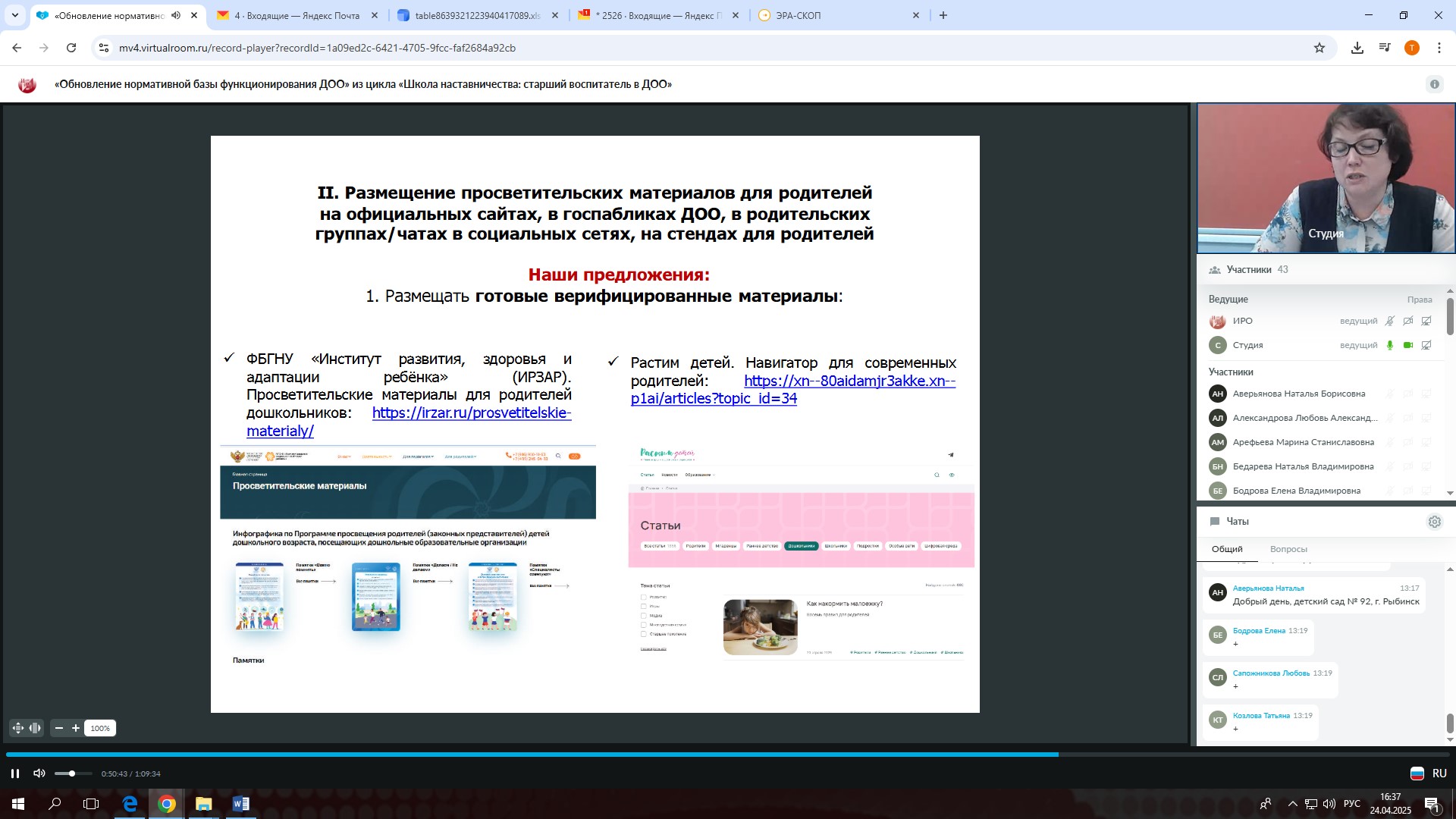Viewport: 1456px width, 819px height.
Task: Toggle ИРО screen sharing icon
Action: [1426, 321]
